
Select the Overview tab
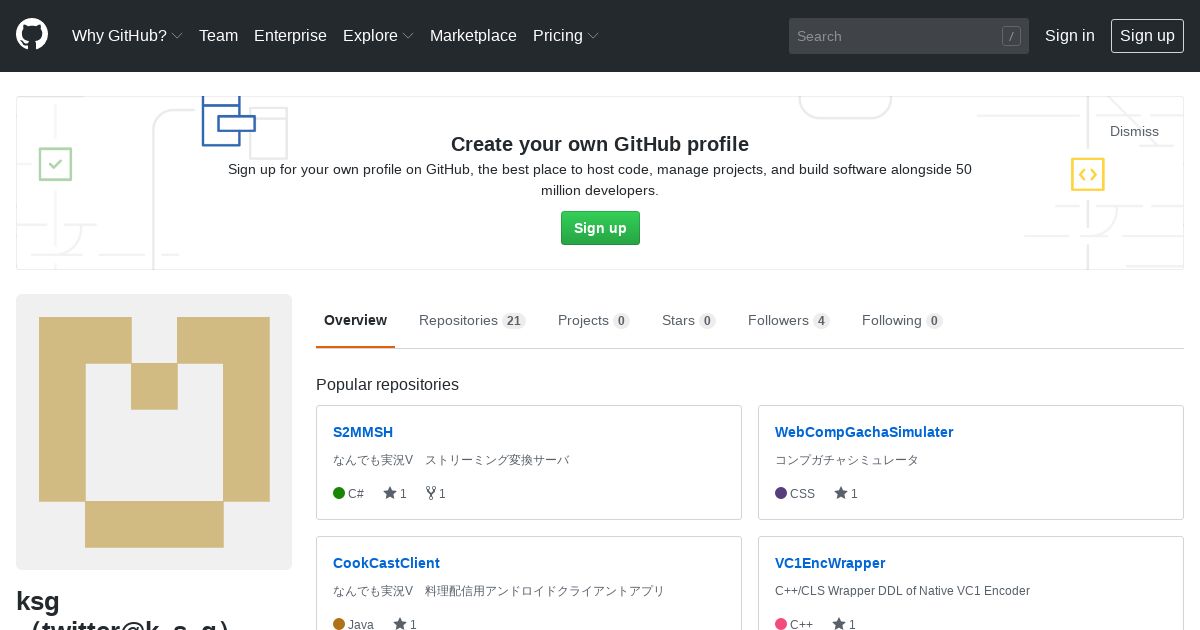tap(355, 320)
